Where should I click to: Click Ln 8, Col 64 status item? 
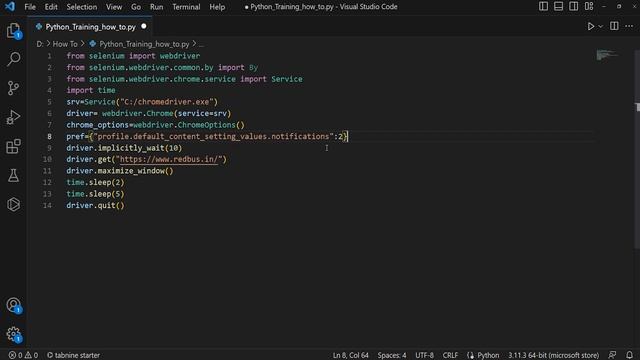351,355
